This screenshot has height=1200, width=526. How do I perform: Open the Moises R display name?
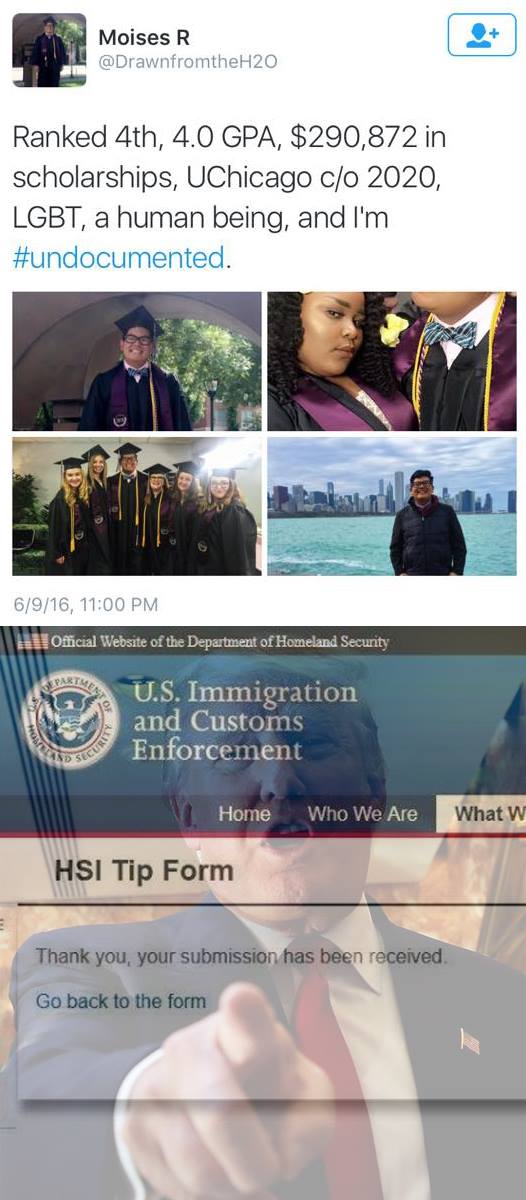142,37
